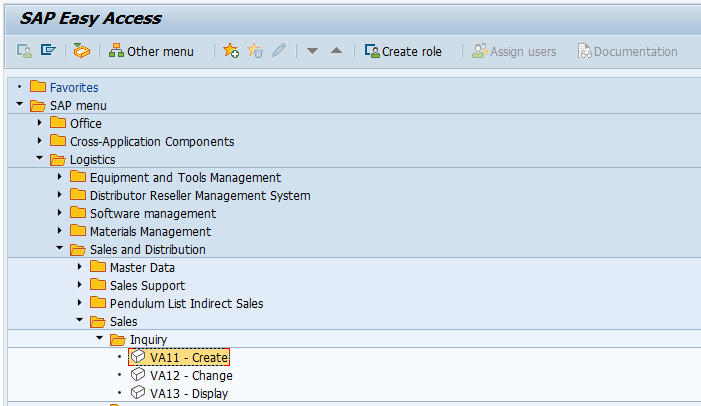Click the Office folder icon
The image size is (701, 406).
[58, 122]
